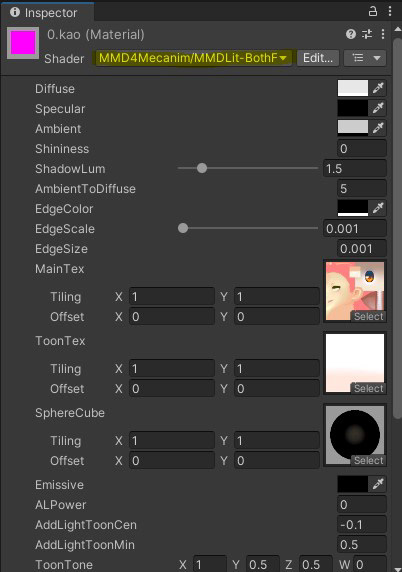402x572 pixels.
Task: Pick EdgeColor with eyedropper
Action: tap(378, 208)
